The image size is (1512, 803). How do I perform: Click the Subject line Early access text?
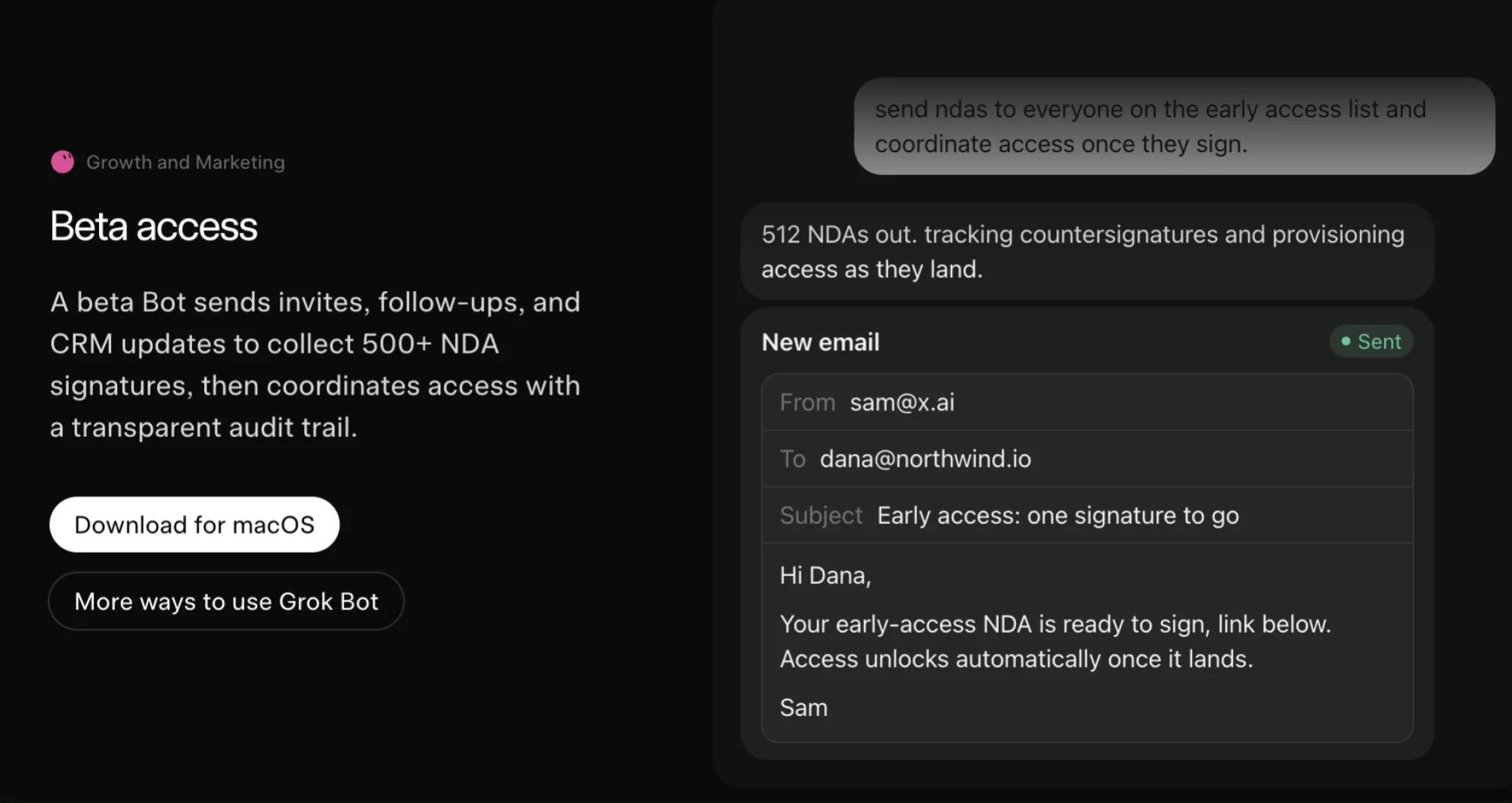point(1058,516)
